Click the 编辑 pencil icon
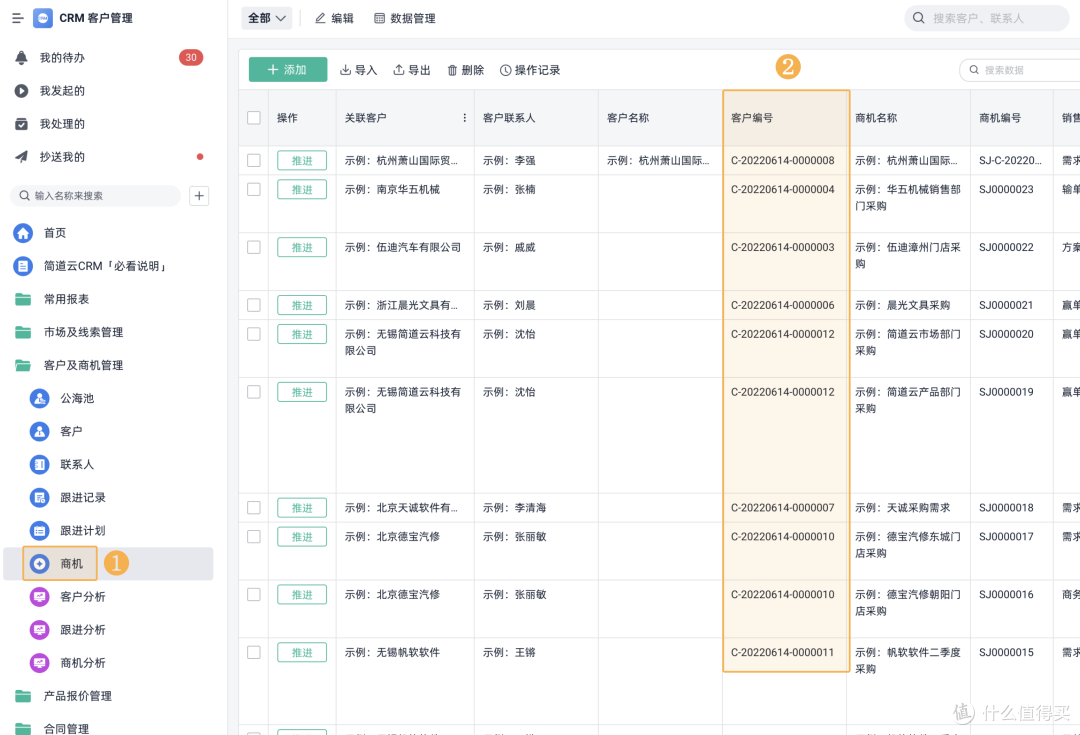Screen dimensions: 1080x735 pyautogui.click(x=320, y=19)
